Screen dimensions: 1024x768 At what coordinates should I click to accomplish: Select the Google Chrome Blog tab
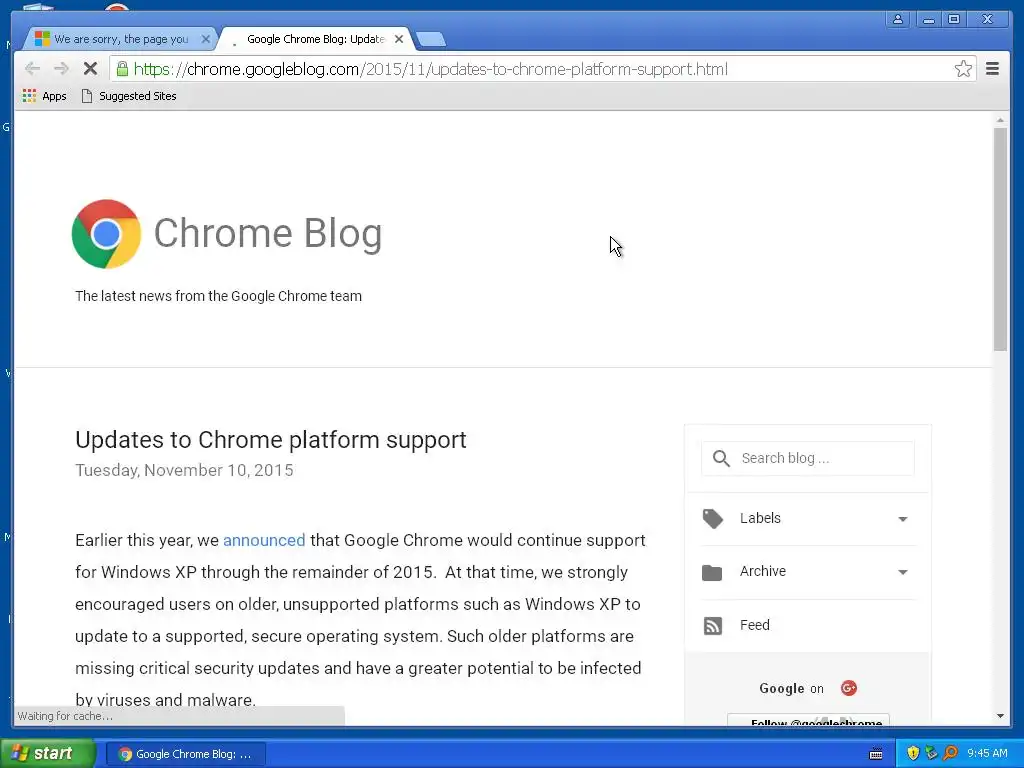tap(315, 39)
